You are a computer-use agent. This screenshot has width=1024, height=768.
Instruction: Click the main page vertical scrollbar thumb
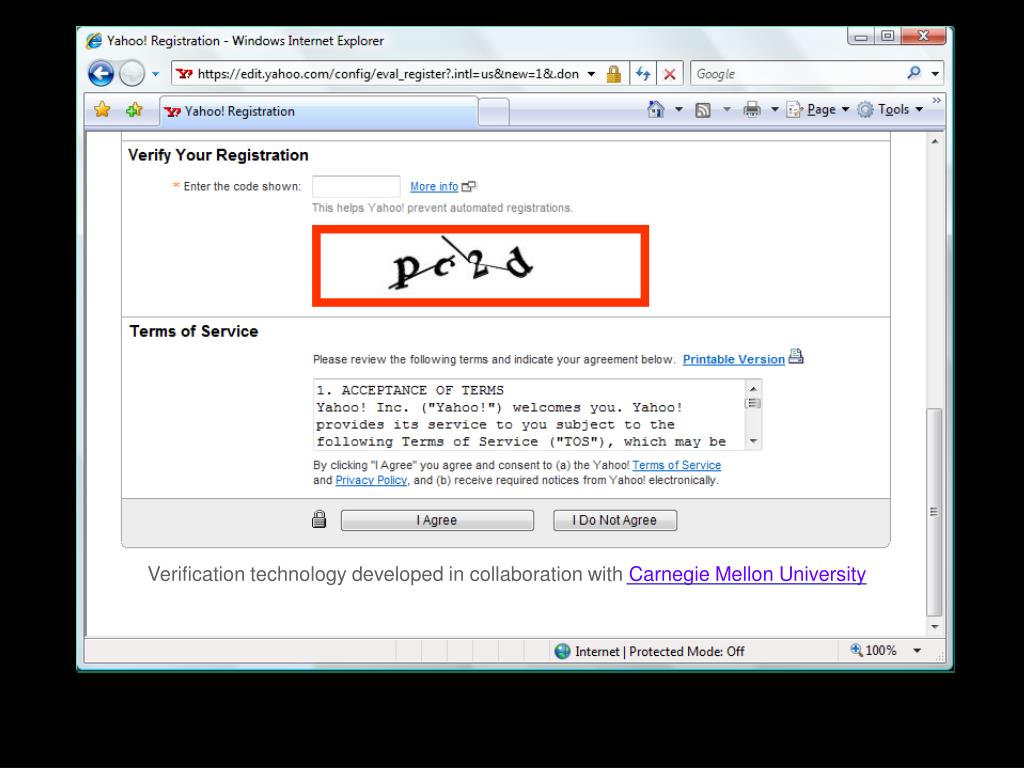(935, 512)
